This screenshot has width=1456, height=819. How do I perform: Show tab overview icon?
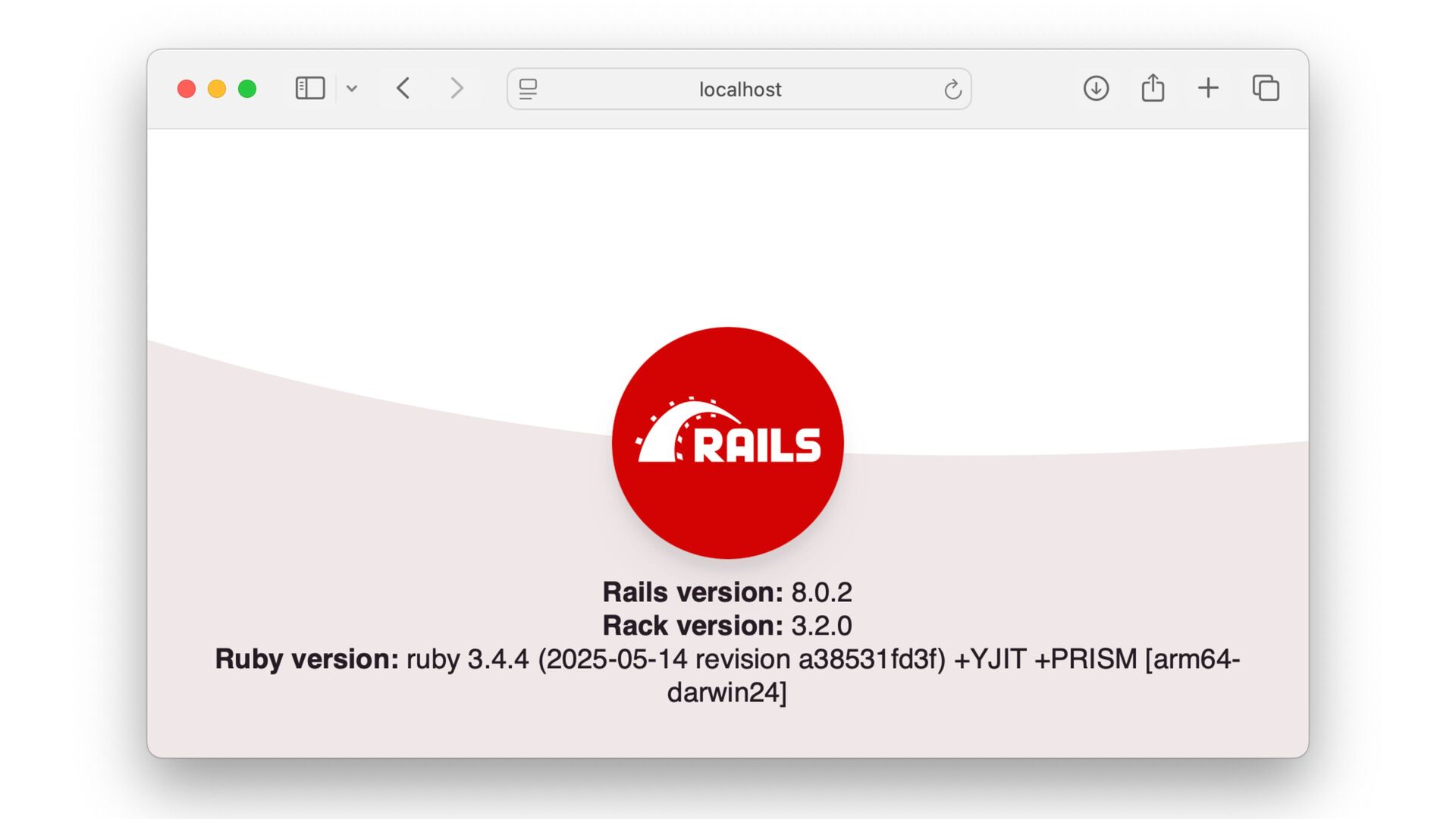click(1266, 89)
